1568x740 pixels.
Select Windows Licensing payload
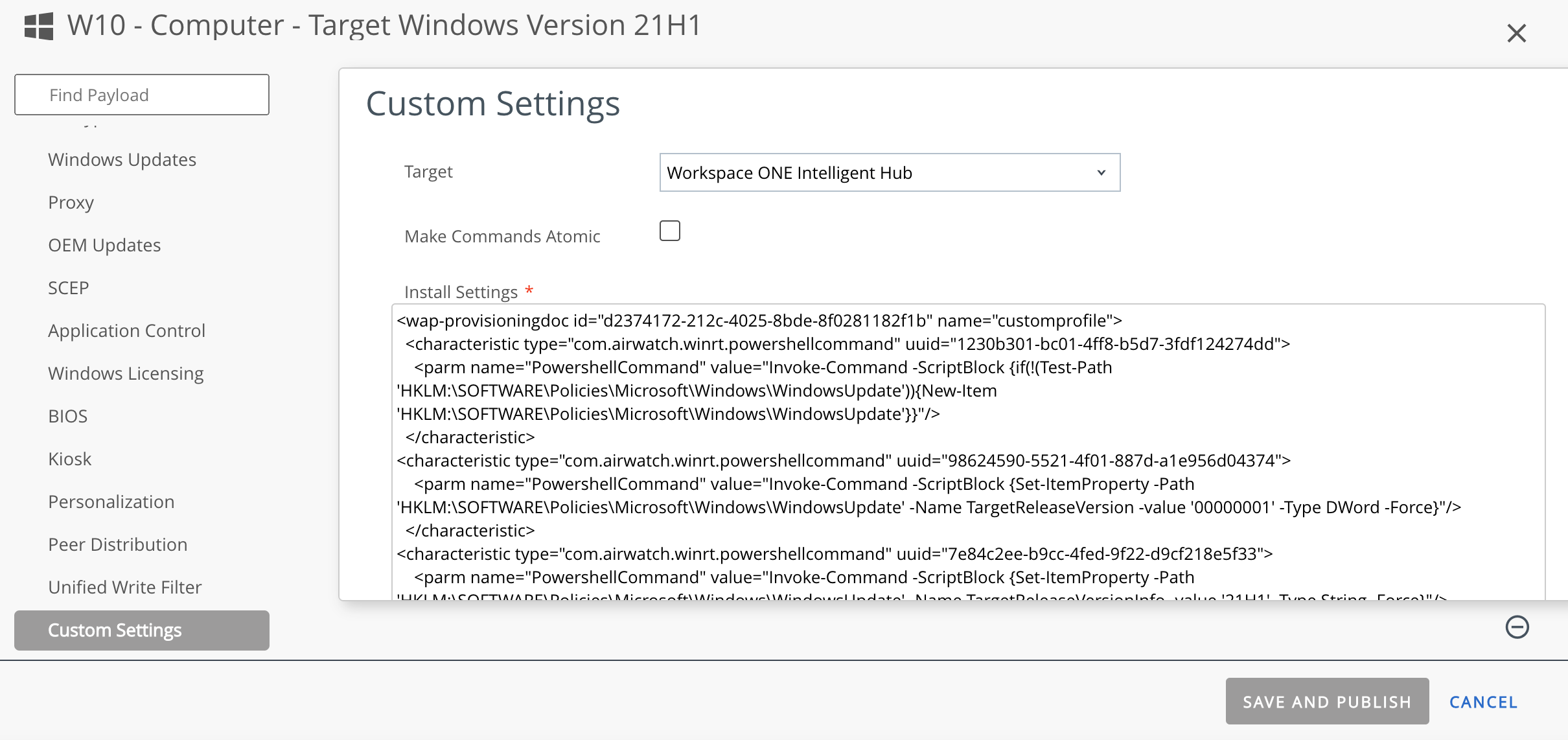[126, 373]
